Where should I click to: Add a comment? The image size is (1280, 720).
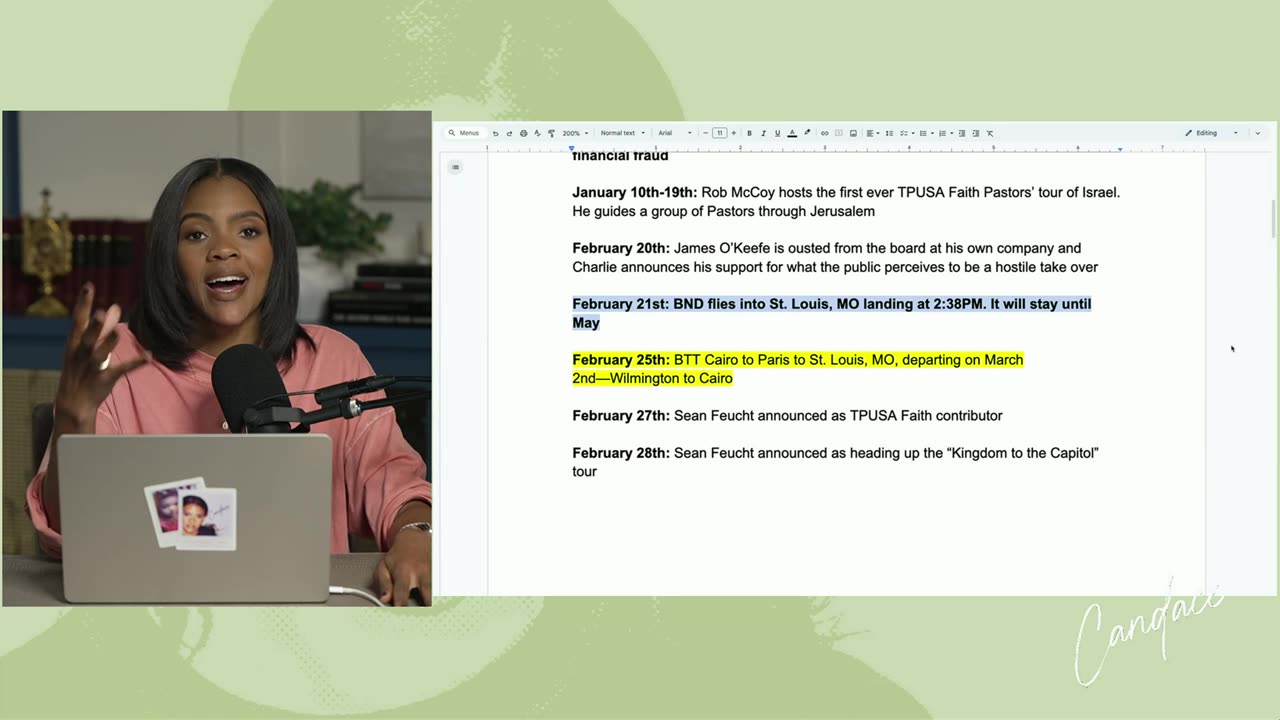coord(838,133)
